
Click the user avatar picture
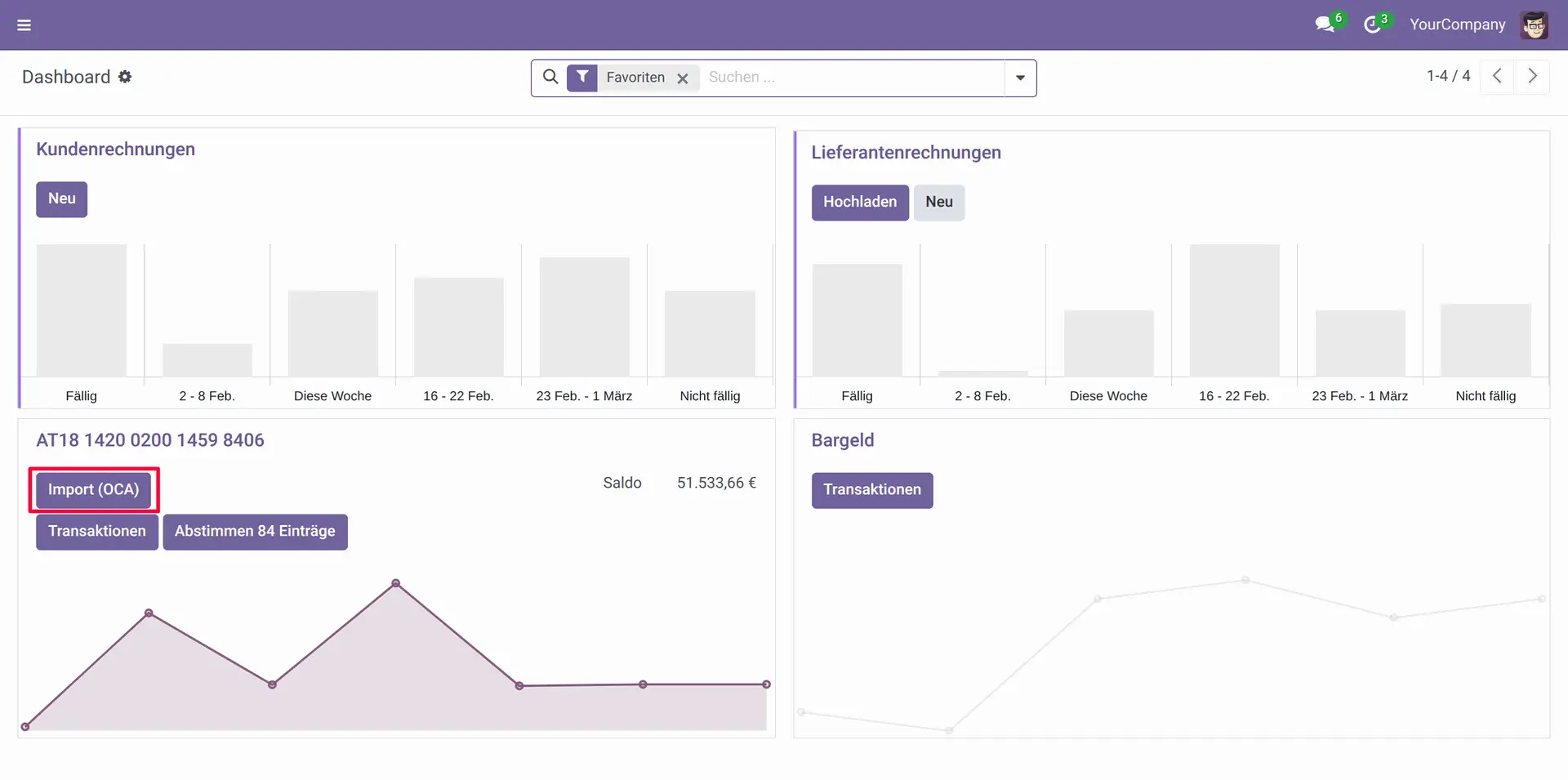click(1534, 25)
